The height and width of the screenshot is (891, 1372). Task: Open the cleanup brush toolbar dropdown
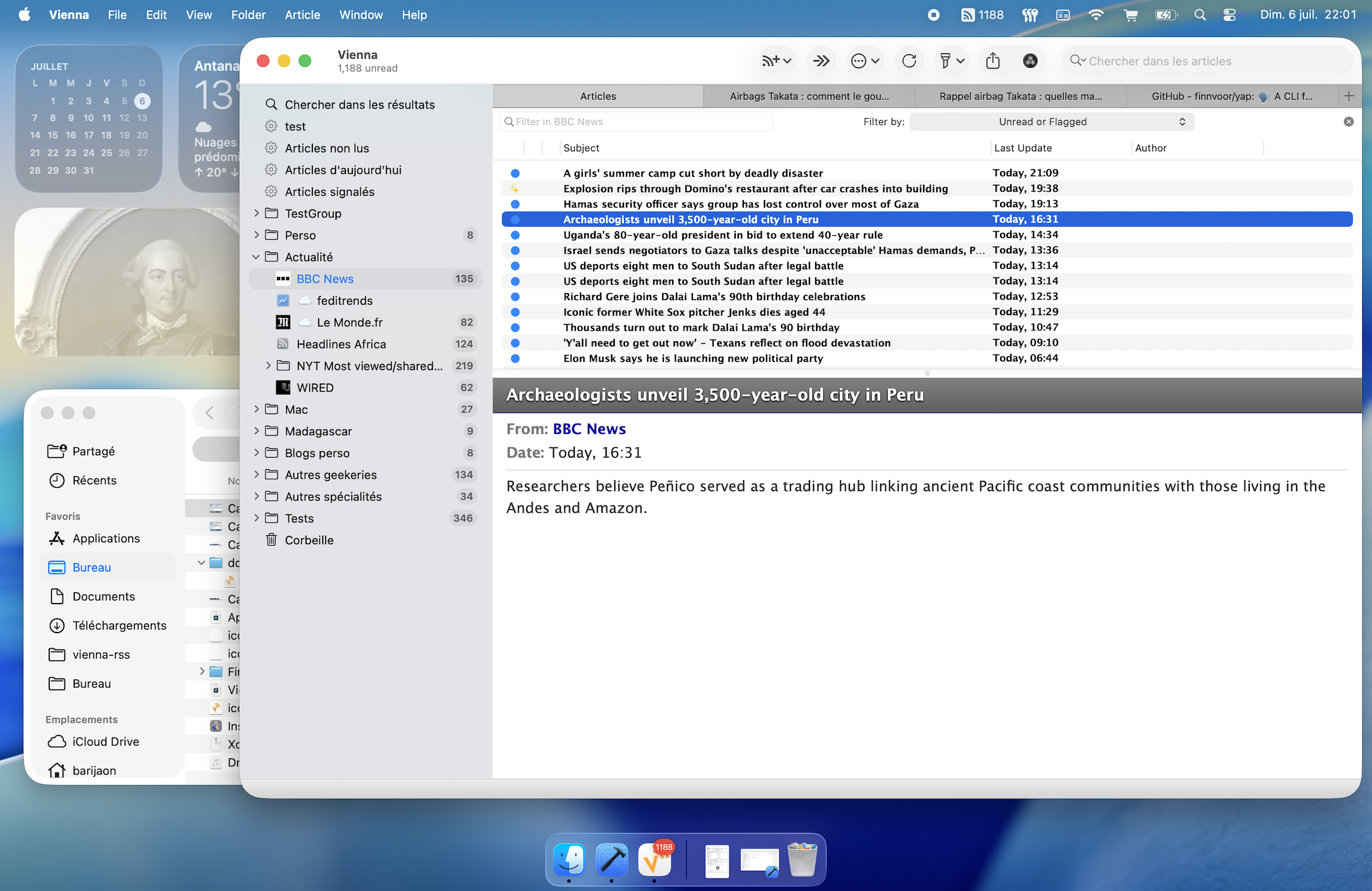[x=951, y=61]
